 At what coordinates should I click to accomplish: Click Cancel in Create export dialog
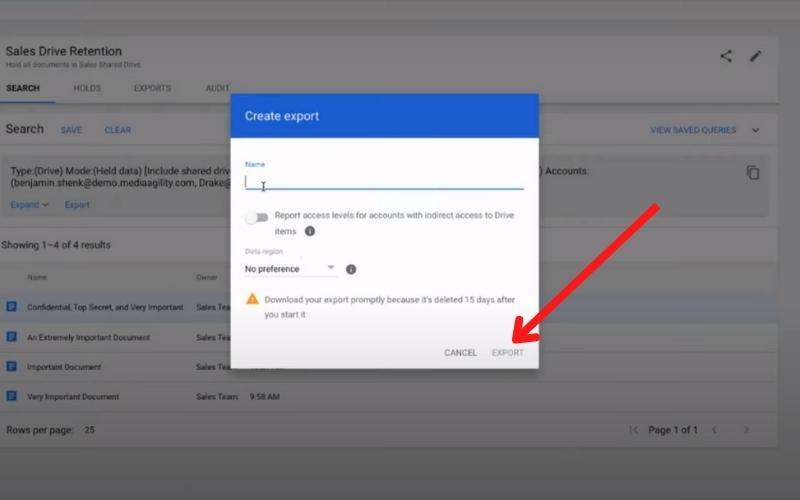point(460,353)
